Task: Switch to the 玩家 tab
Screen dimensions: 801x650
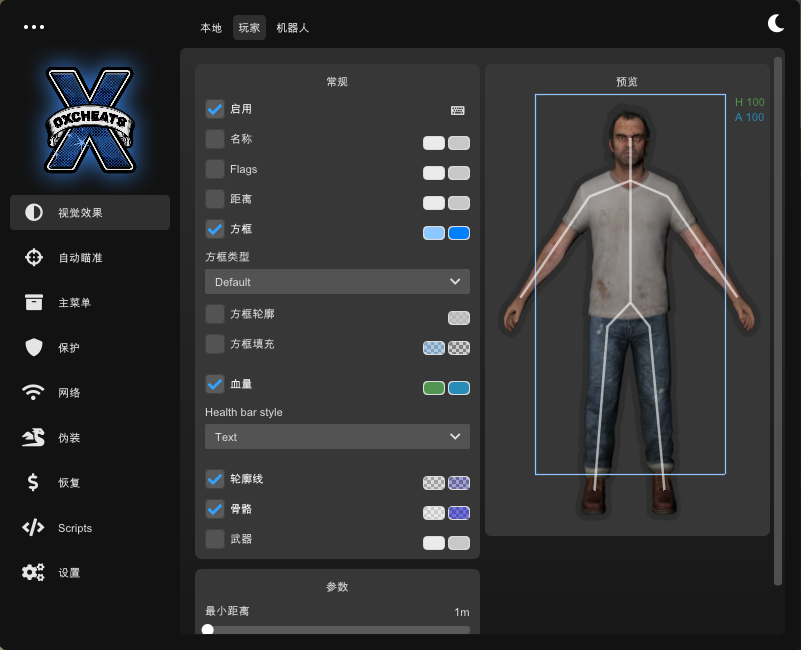Action: [249, 28]
